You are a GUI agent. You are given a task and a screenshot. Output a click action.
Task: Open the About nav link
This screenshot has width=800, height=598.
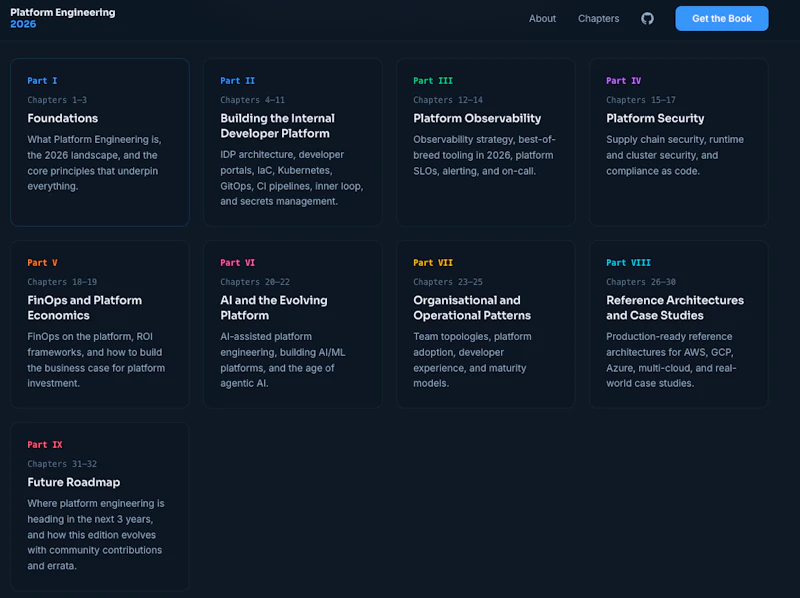542,18
